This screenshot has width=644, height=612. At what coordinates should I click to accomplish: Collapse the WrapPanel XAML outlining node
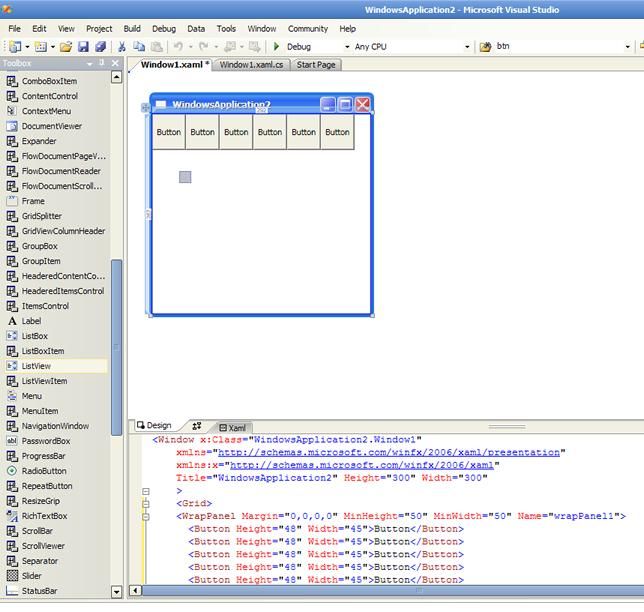pyautogui.click(x=146, y=517)
